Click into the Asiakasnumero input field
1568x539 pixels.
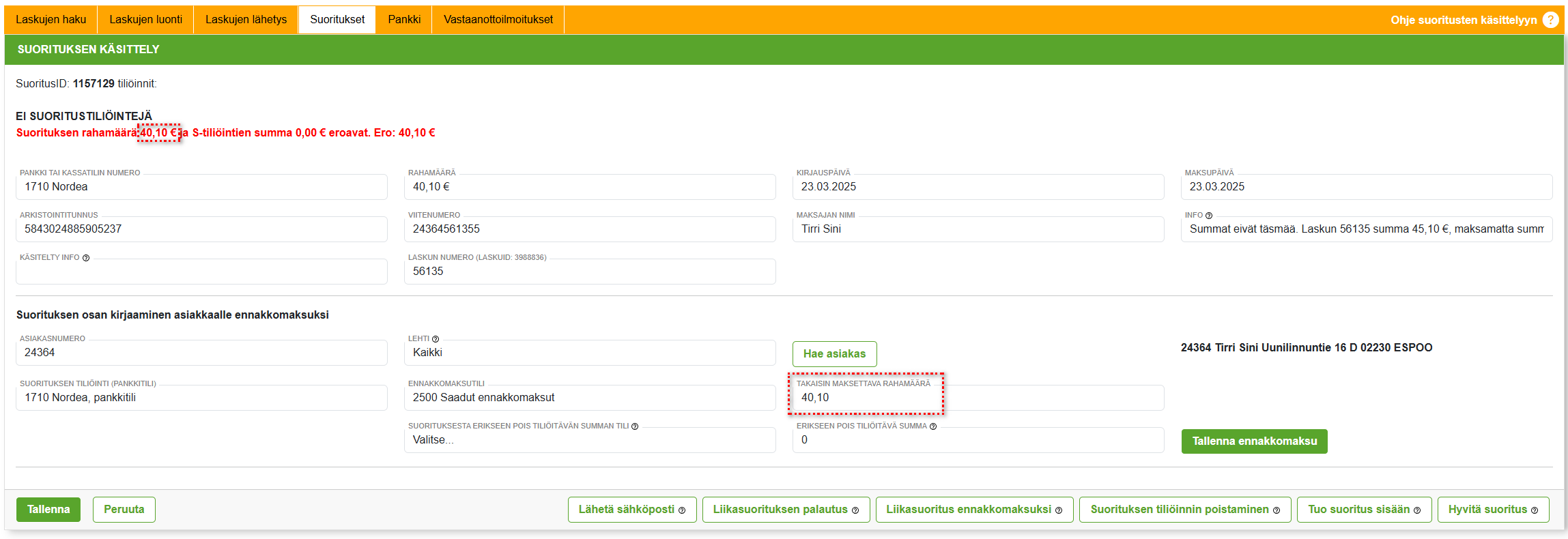point(201,353)
